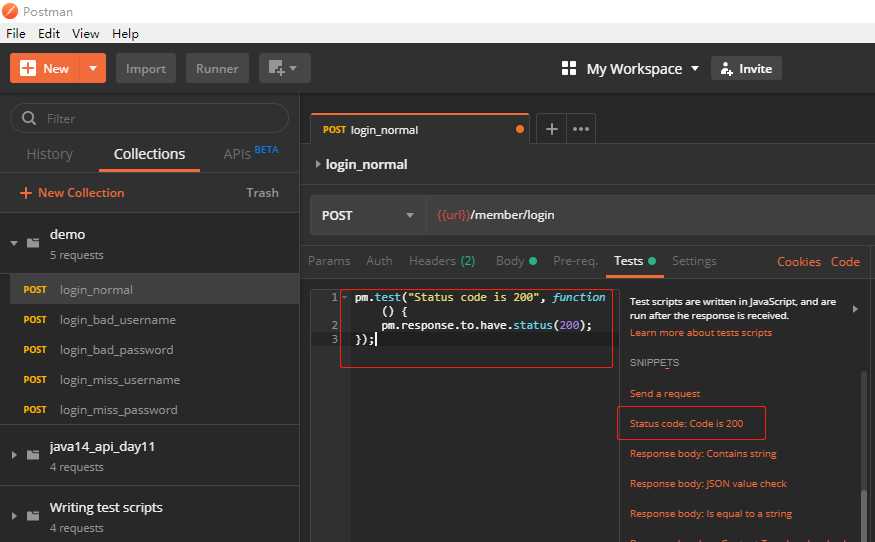
Task: Click the demo collection folder icon
Action: (x=33, y=243)
